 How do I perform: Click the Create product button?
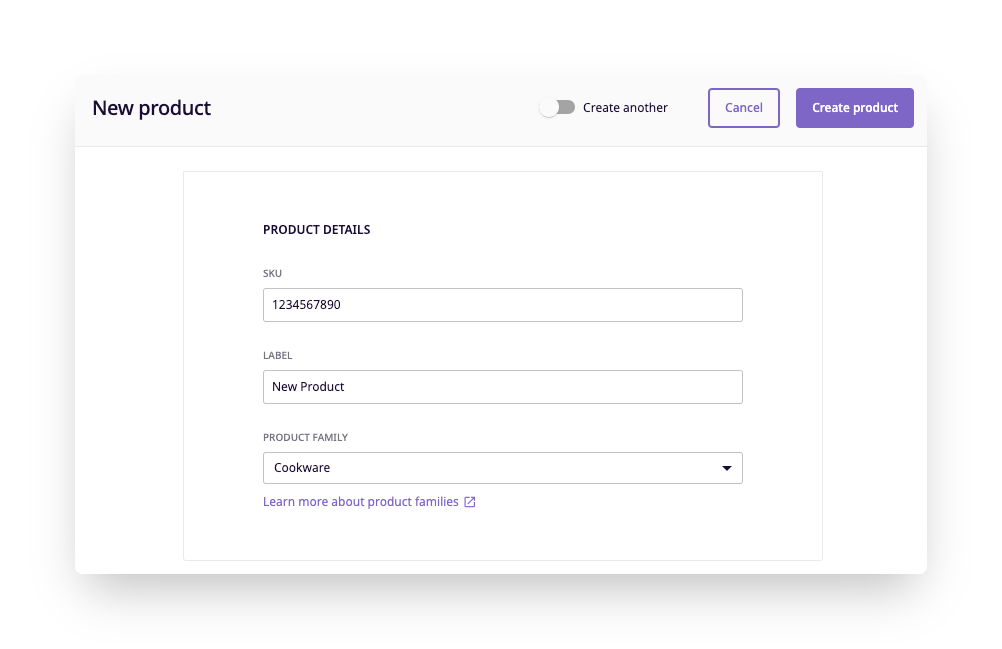pos(854,107)
